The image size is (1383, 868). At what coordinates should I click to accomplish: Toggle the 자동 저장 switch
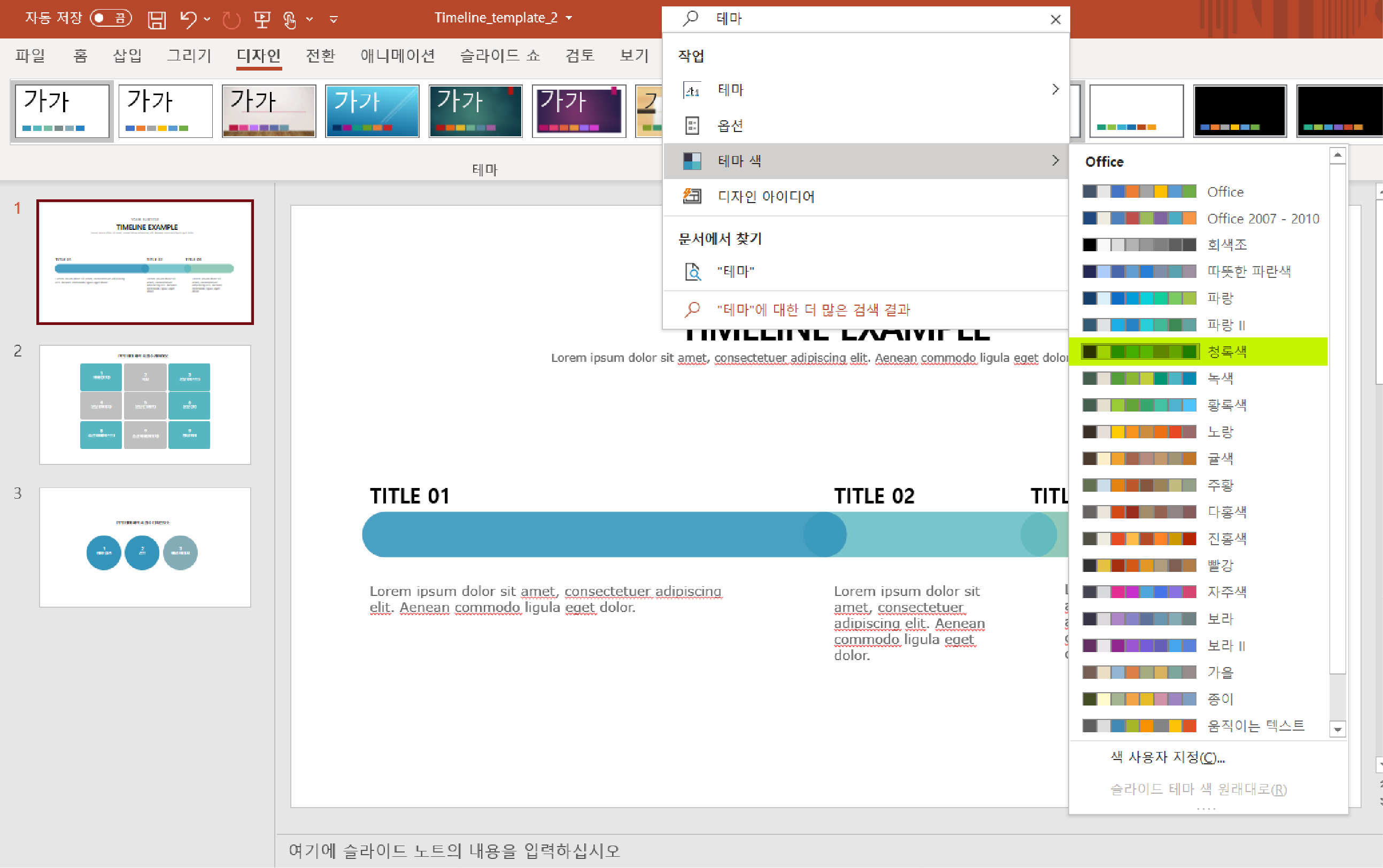[110, 18]
